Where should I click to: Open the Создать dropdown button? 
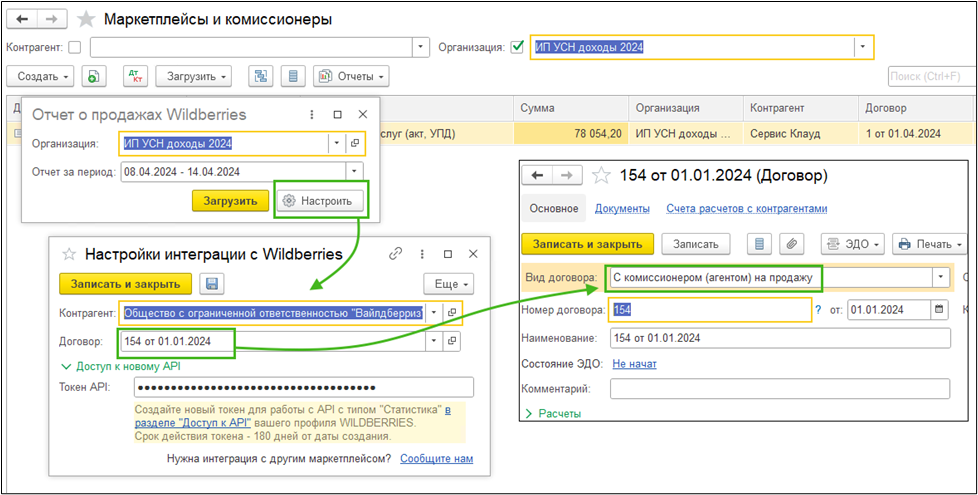[40, 77]
